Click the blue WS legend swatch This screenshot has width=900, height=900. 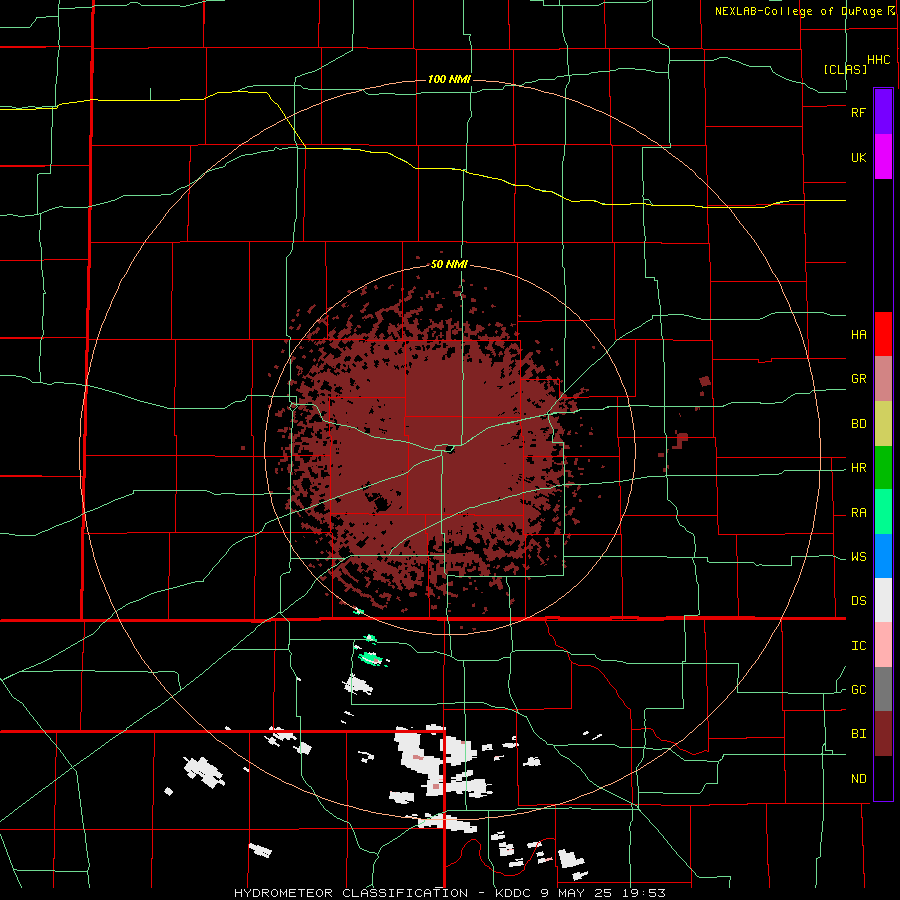pos(883,556)
